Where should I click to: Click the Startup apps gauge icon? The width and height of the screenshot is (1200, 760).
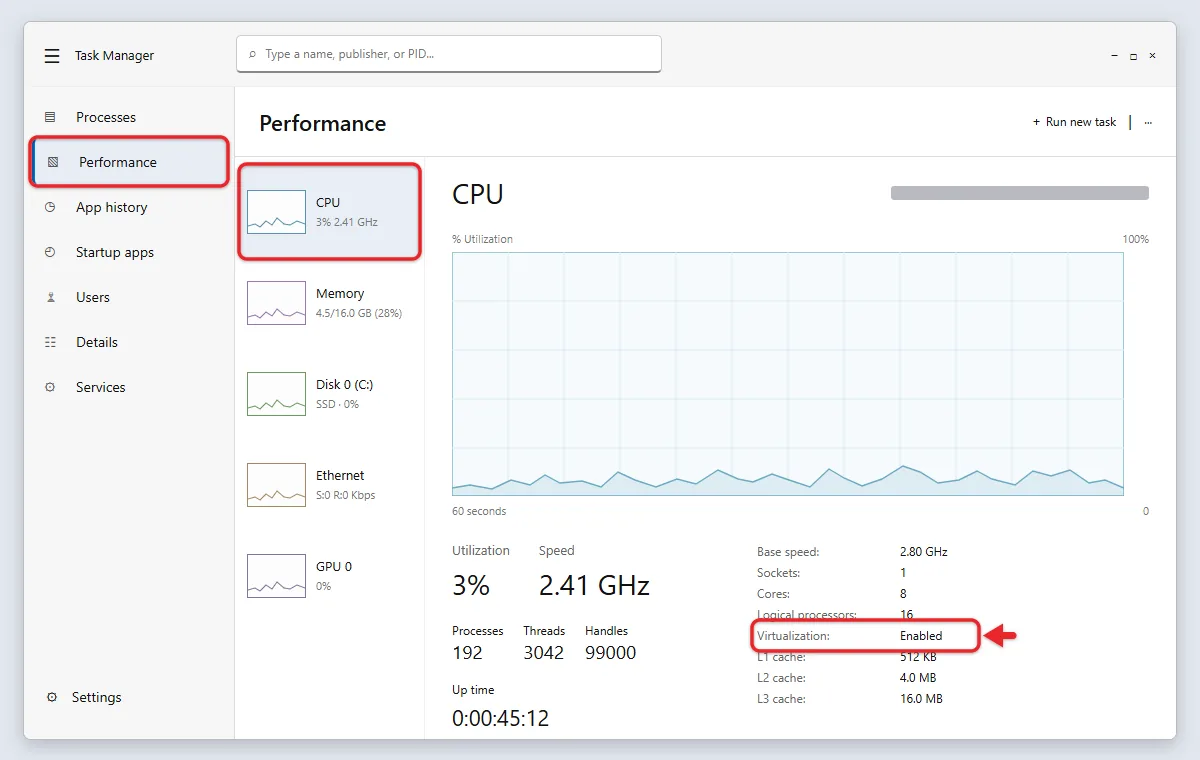point(50,252)
